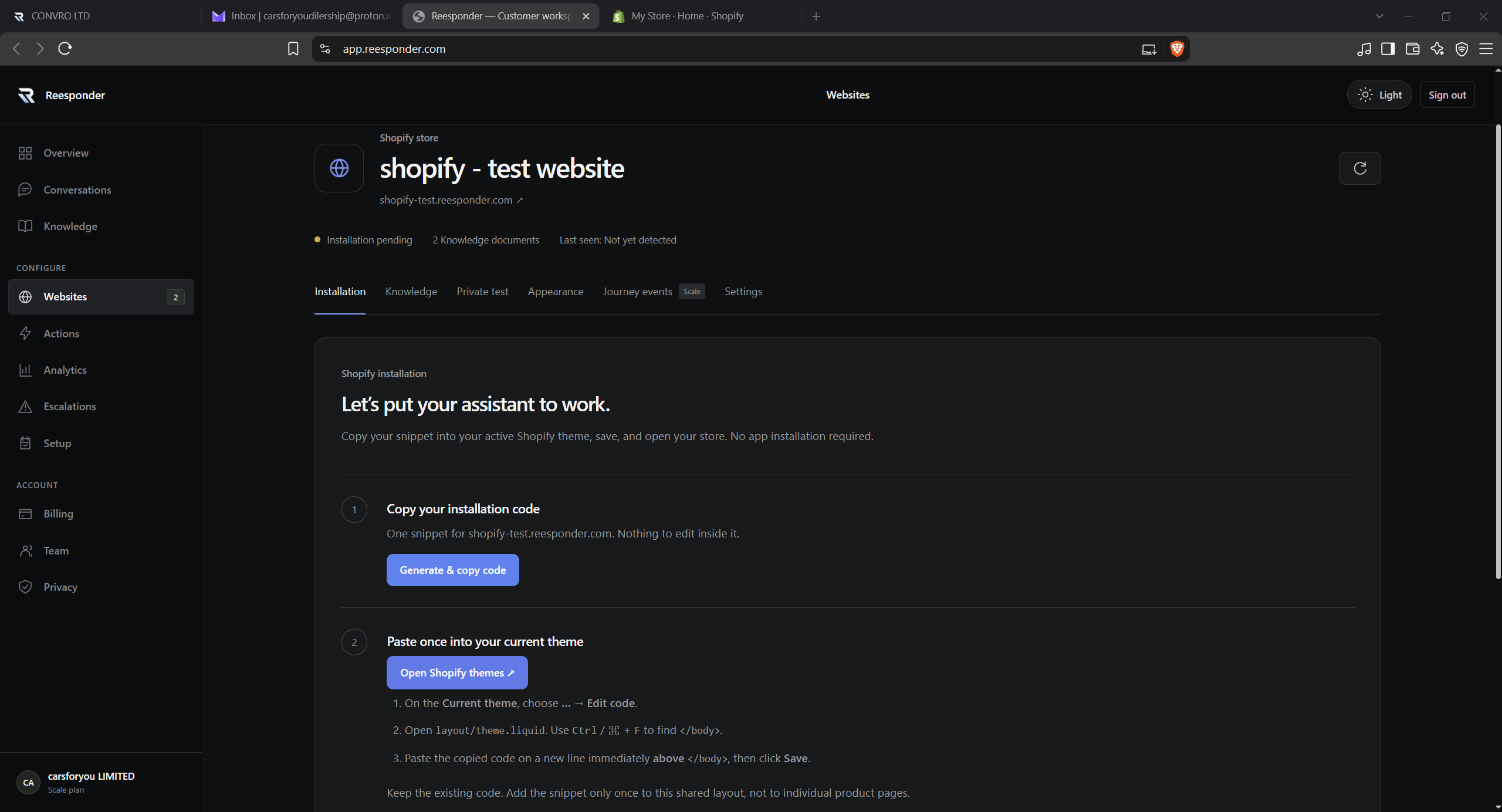The image size is (1502, 812).
Task: Click Open Shopify themes button
Action: (457, 672)
